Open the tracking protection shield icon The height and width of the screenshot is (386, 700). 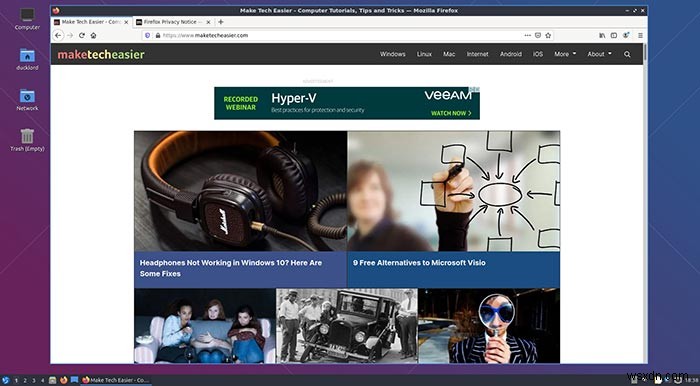(148, 35)
